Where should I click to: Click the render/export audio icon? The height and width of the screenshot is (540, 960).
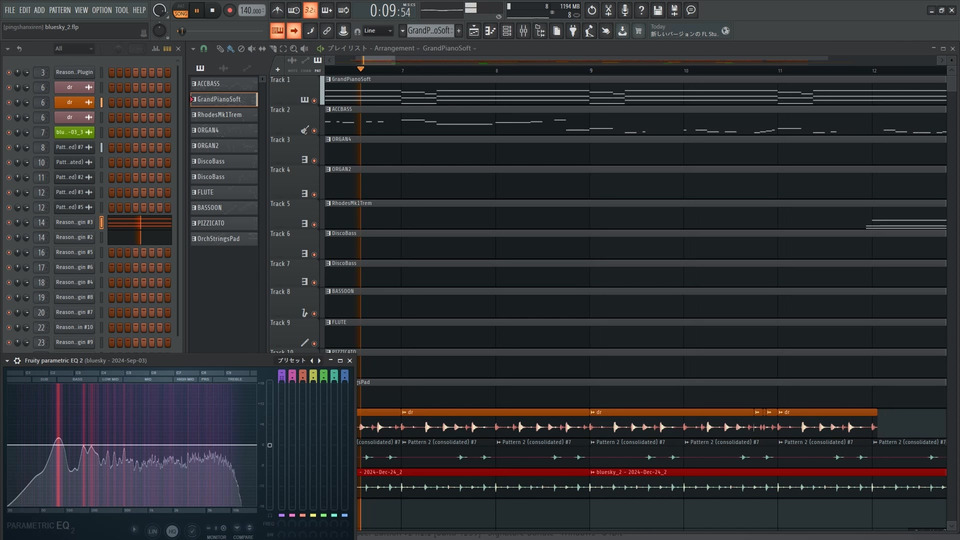pos(674,10)
